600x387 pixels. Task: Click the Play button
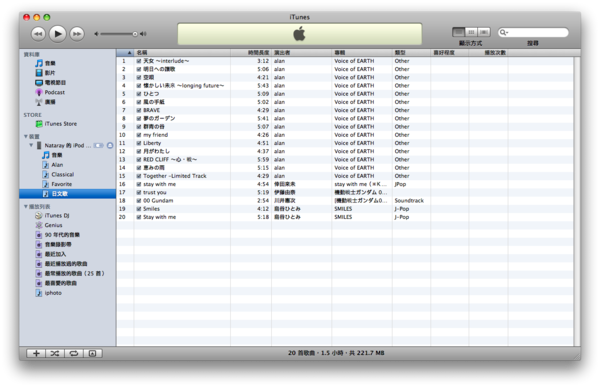[58, 34]
